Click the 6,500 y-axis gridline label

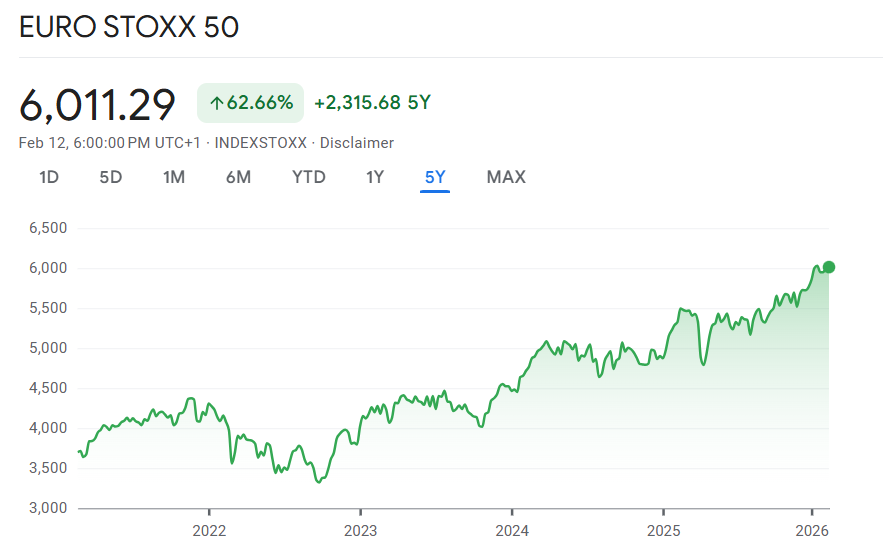[x=47, y=228]
